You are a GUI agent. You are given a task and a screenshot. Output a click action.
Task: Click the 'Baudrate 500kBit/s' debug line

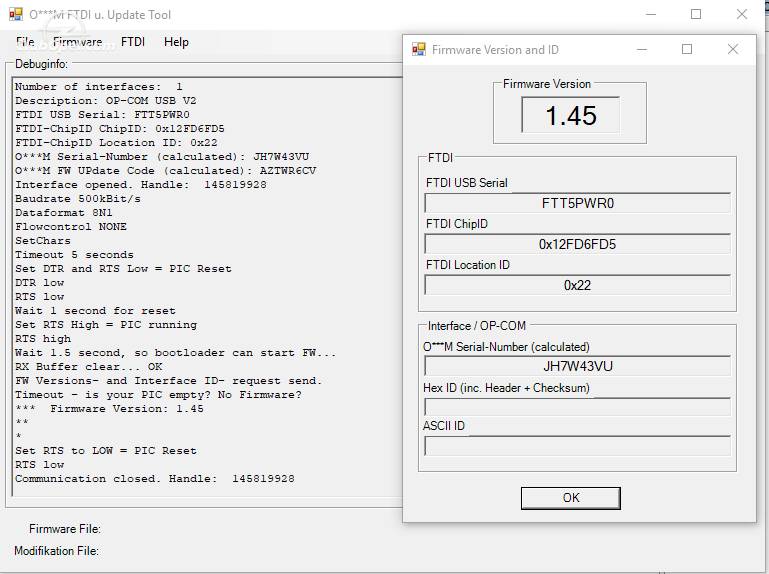[x=77, y=199]
